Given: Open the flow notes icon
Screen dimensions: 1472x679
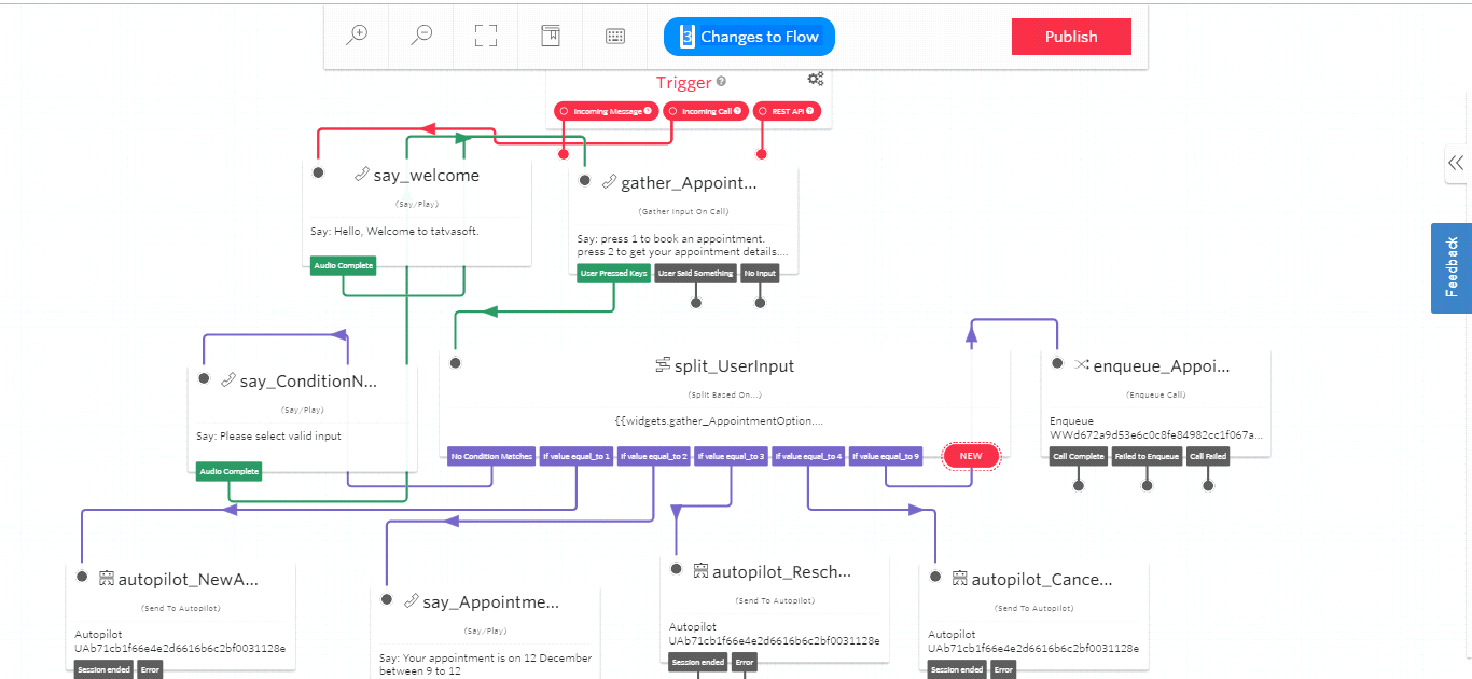Looking at the screenshot, I should click(550, 33).
